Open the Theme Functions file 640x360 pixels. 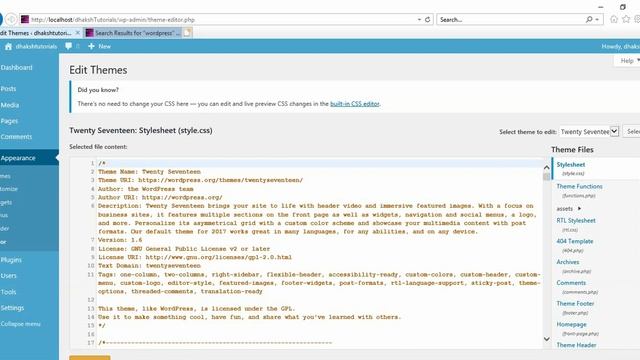(579, 186)
